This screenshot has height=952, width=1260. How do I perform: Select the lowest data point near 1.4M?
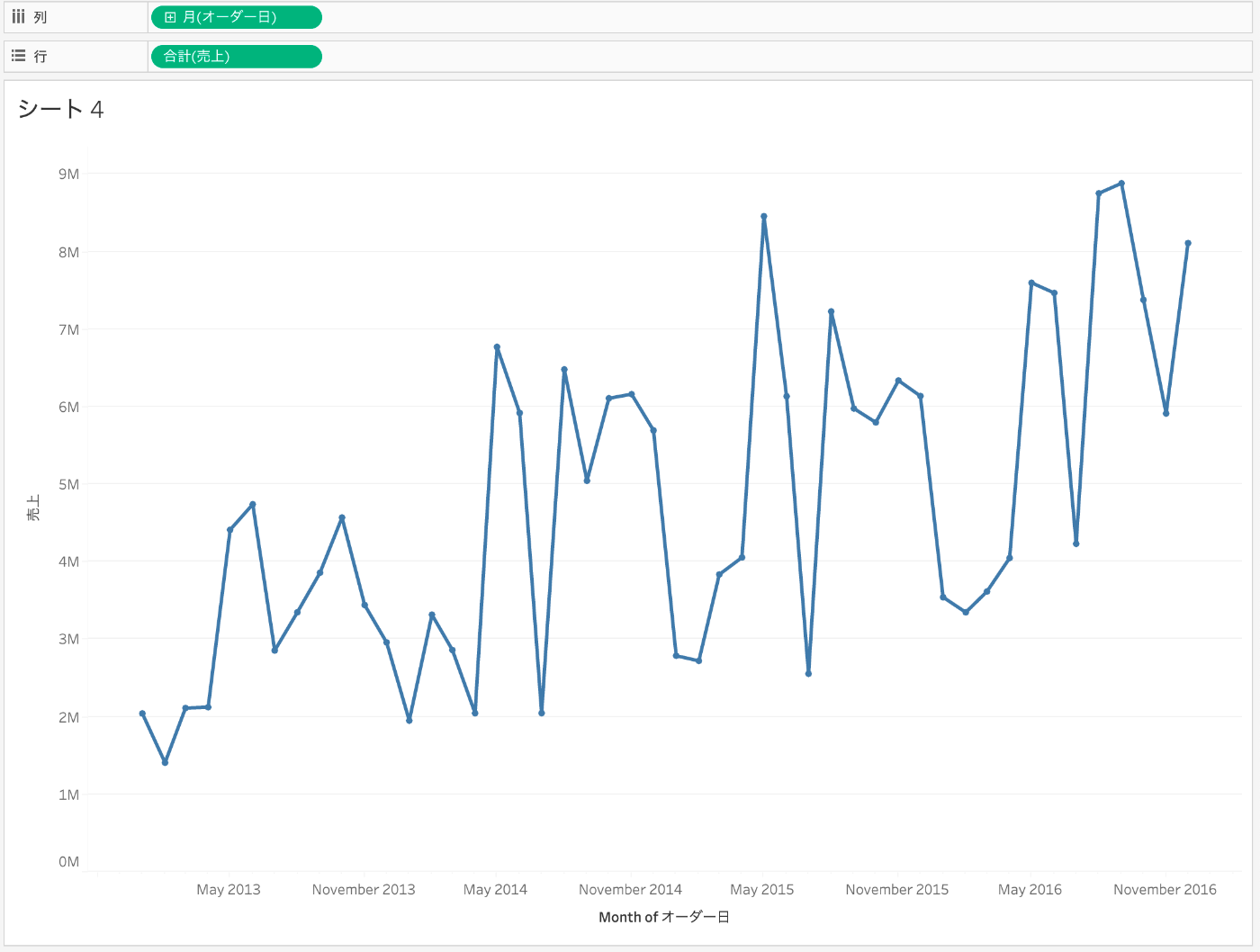[x=165, y=762]
